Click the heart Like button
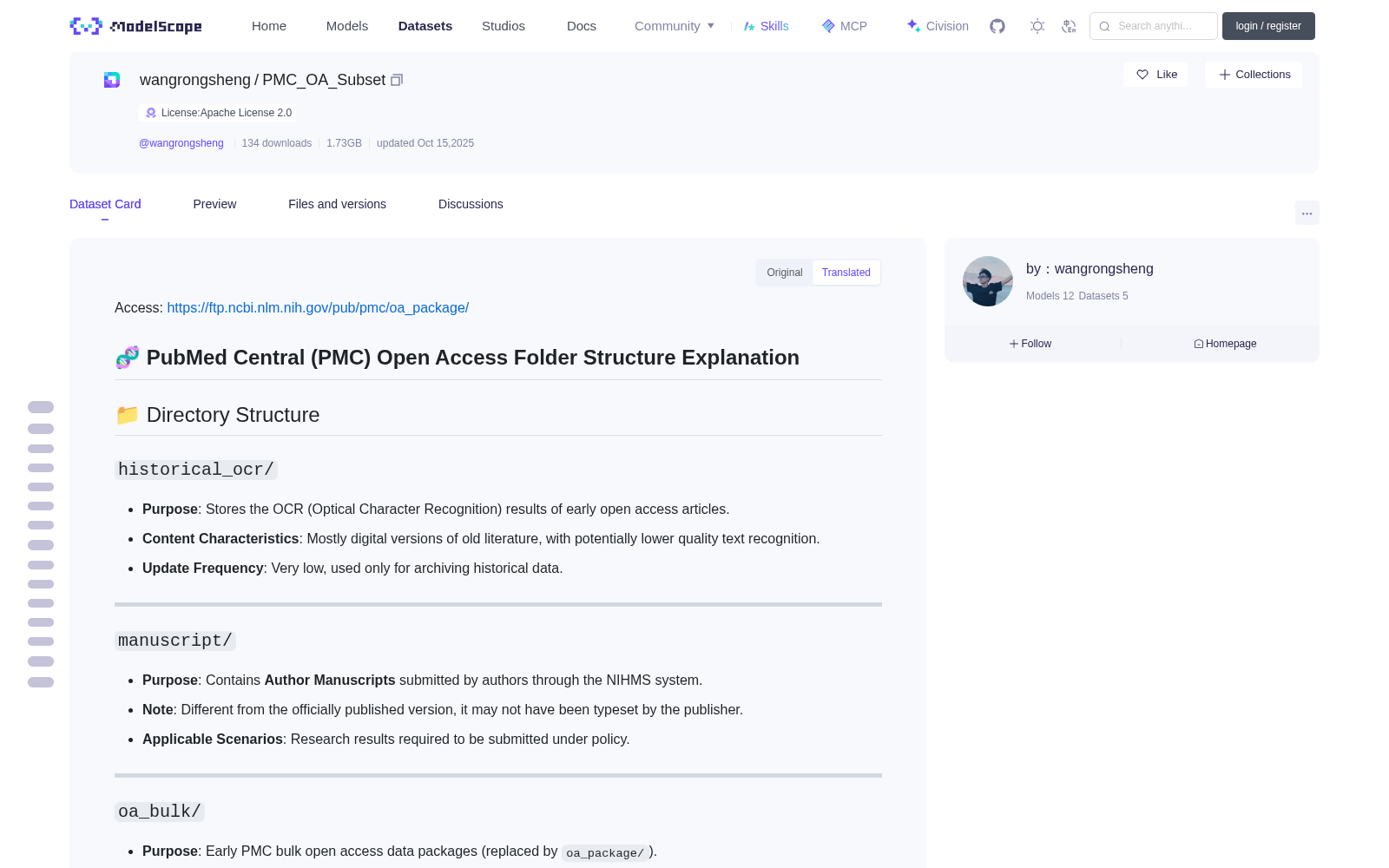This screenshot has height=868, width=1389. coord(1155,75)
